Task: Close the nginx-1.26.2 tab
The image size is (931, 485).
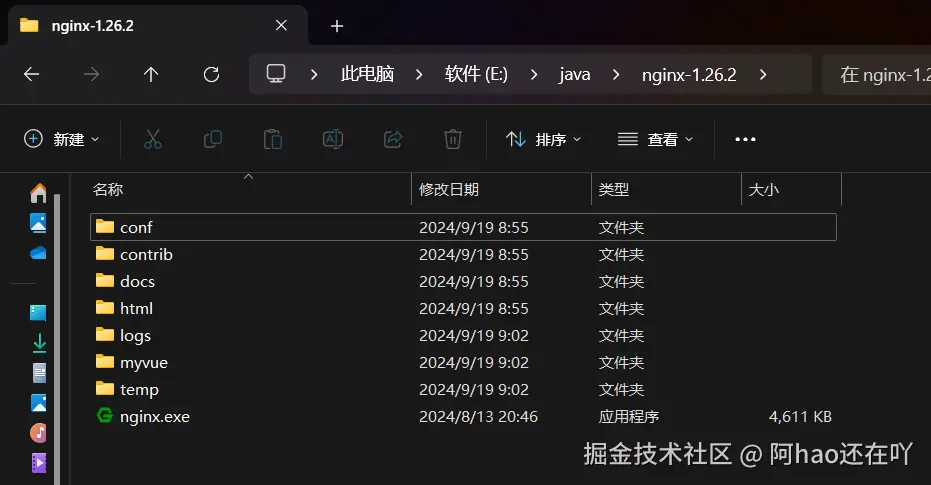Action: pyautogui.click(x=281, y=26)
